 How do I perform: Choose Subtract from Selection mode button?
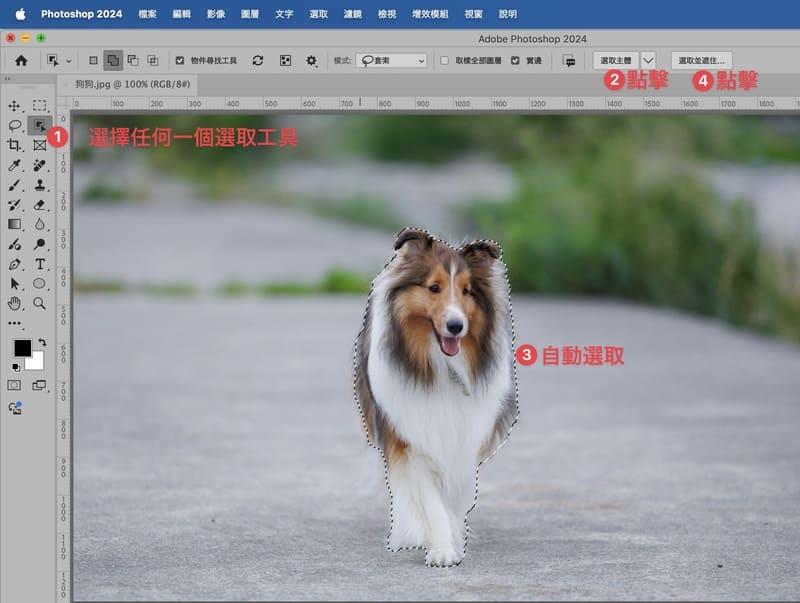click(133, 61)
